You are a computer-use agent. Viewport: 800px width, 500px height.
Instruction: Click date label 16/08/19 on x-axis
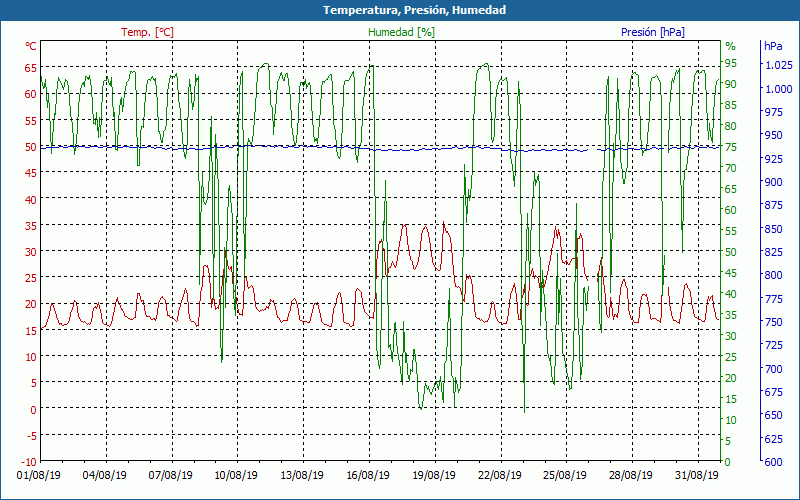pos(368,475)
